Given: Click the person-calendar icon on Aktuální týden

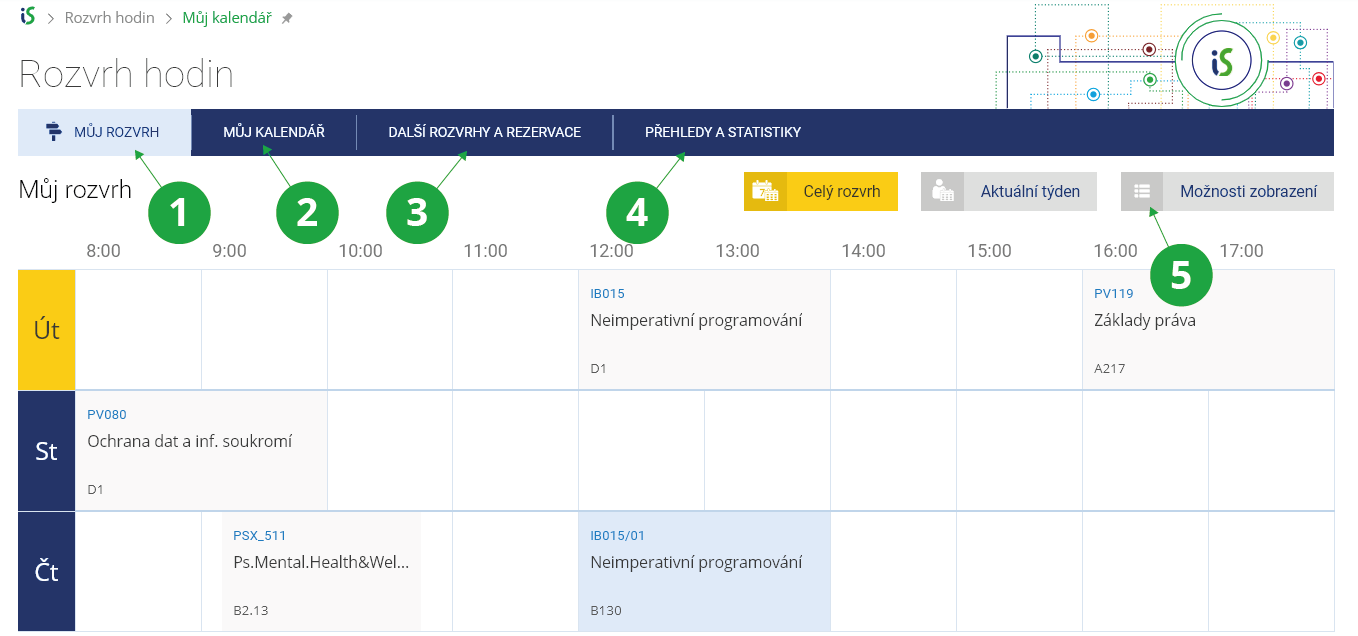Looking at the screenshot, I should tap(942, 191).
